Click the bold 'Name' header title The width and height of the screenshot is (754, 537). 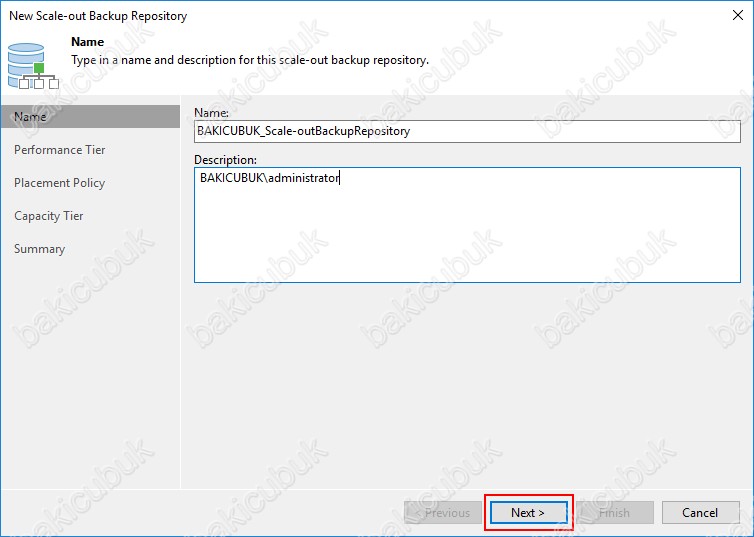pyautogui.click(x=88, y=42)
